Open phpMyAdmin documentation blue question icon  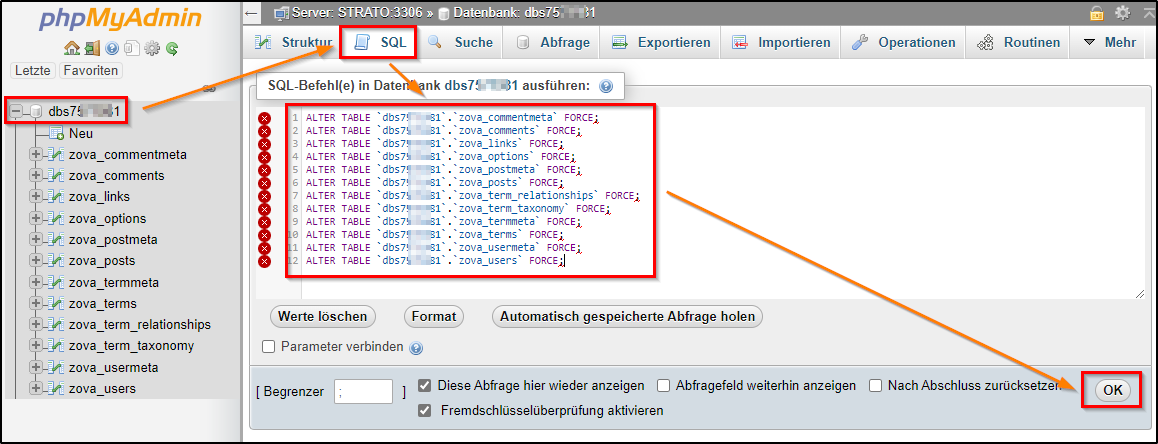click(112, 49)
